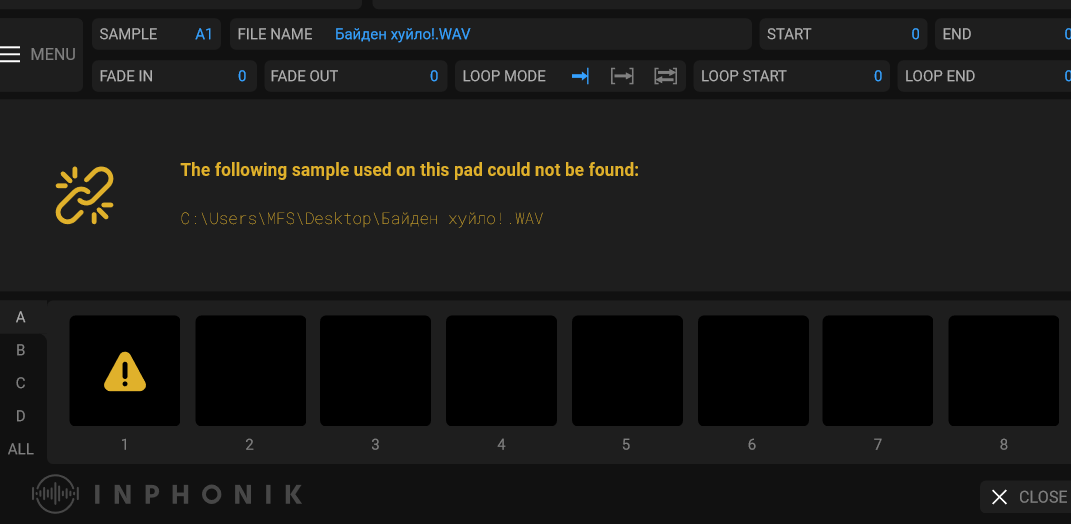Switch to pad bank B

click(21, 350)
